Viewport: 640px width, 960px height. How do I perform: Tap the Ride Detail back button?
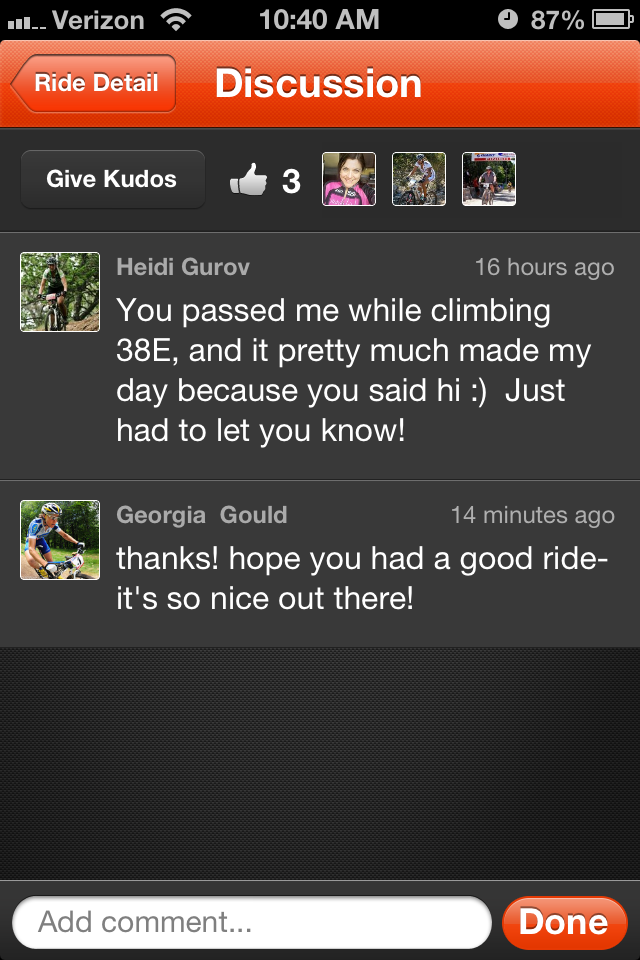[95, 83]
